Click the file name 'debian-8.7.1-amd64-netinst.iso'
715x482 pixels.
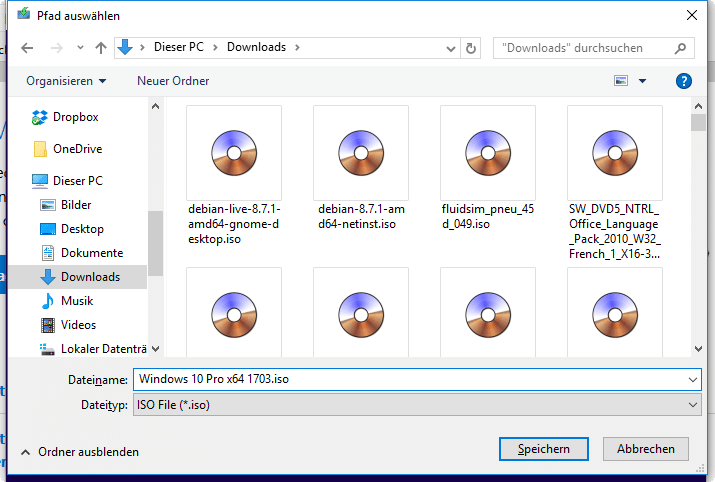tap(361, 217)
